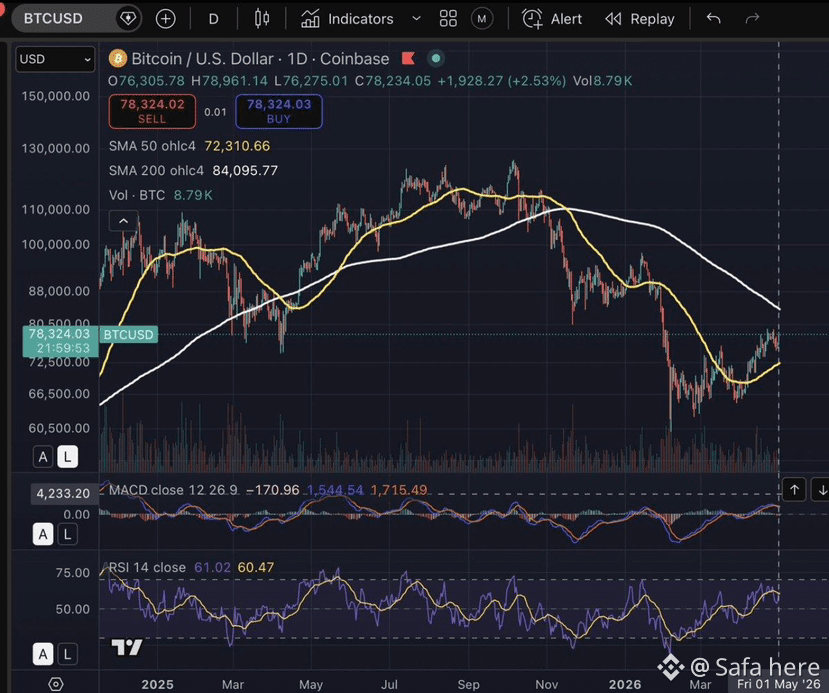
Task: Click the 78,324.02 SELL button
Action: [x=152, y=112]
